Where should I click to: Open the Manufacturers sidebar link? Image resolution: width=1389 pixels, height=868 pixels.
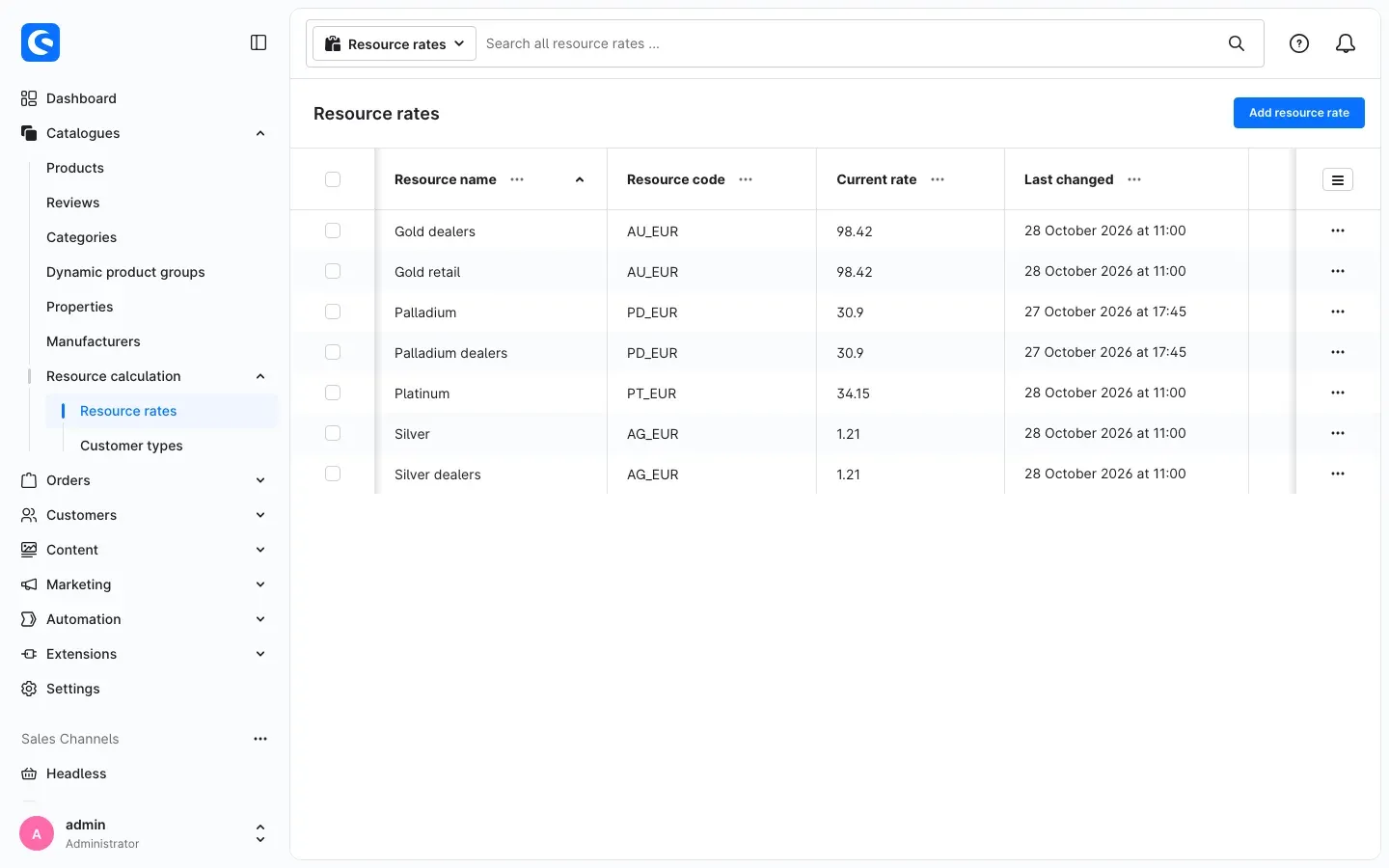pyautogui.click(x=94, y=341)
